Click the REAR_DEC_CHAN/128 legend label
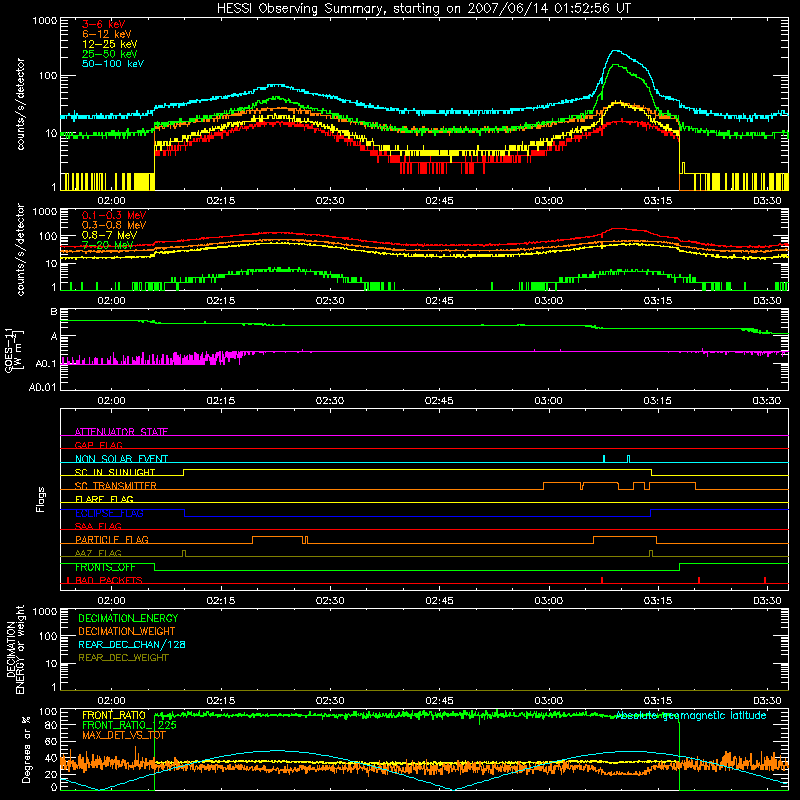This screenshot has height=800, width=800. coord(132,644)
